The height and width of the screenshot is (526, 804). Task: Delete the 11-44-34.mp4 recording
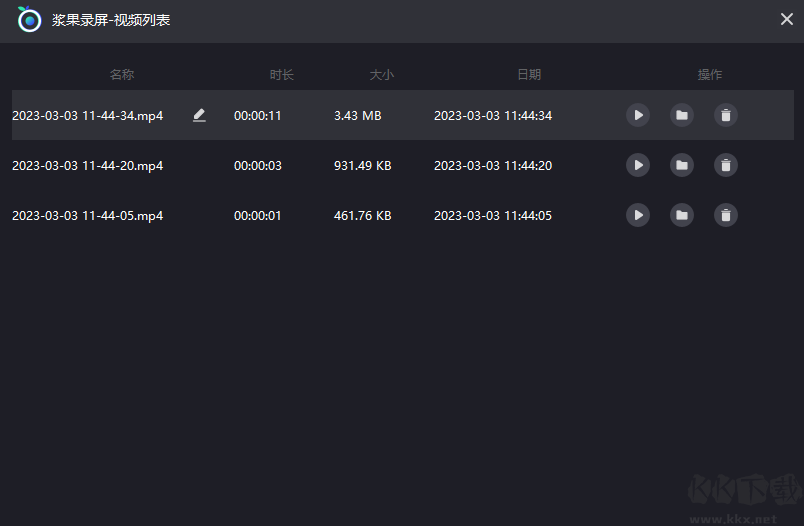click(x=726, y=115)
